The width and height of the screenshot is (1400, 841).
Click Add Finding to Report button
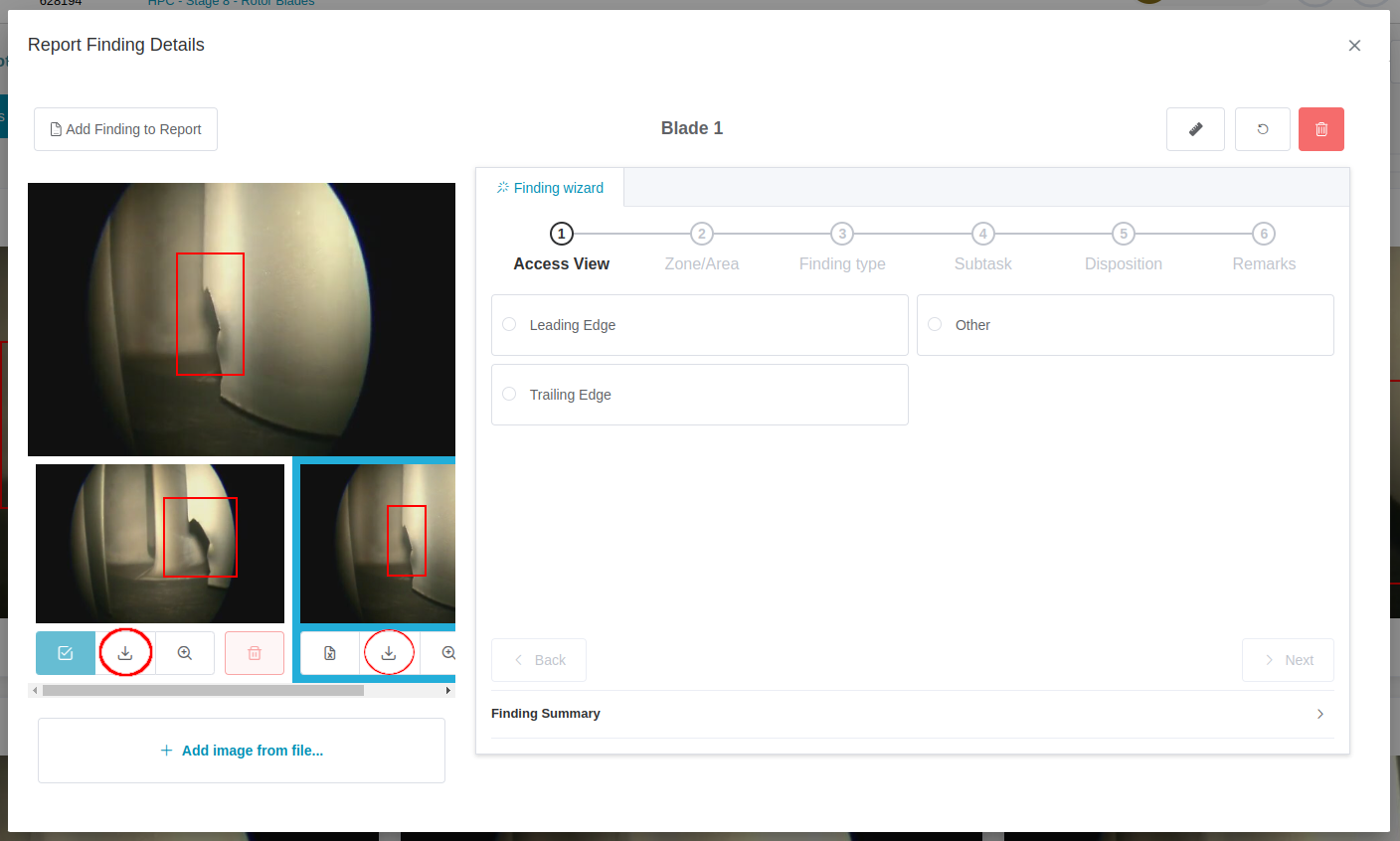125,129
